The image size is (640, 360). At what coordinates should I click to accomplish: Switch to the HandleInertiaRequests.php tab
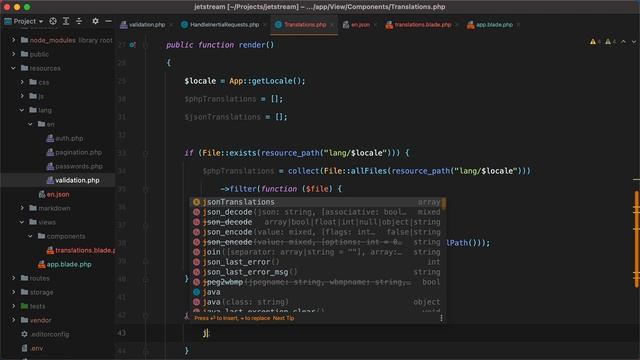(x=220, y=25)
